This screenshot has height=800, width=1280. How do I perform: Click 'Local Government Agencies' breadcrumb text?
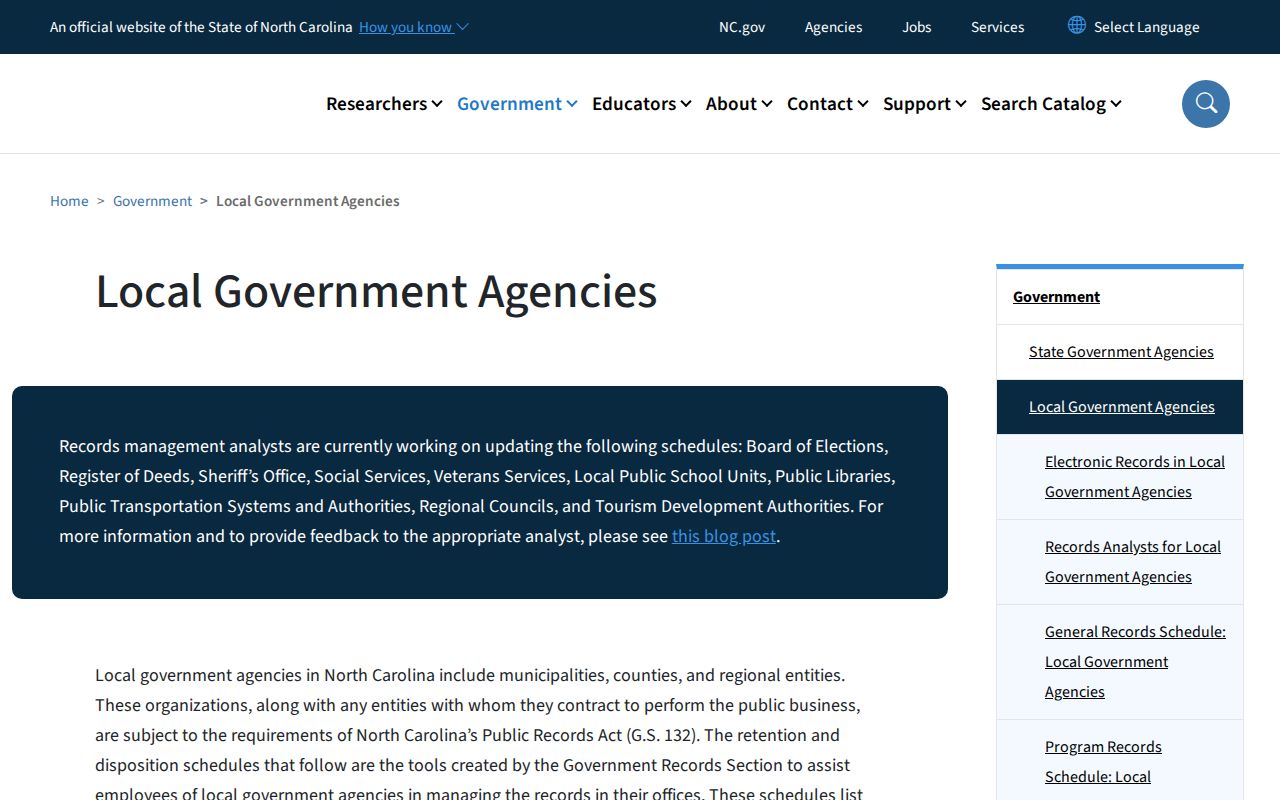[x=307, y=201]
